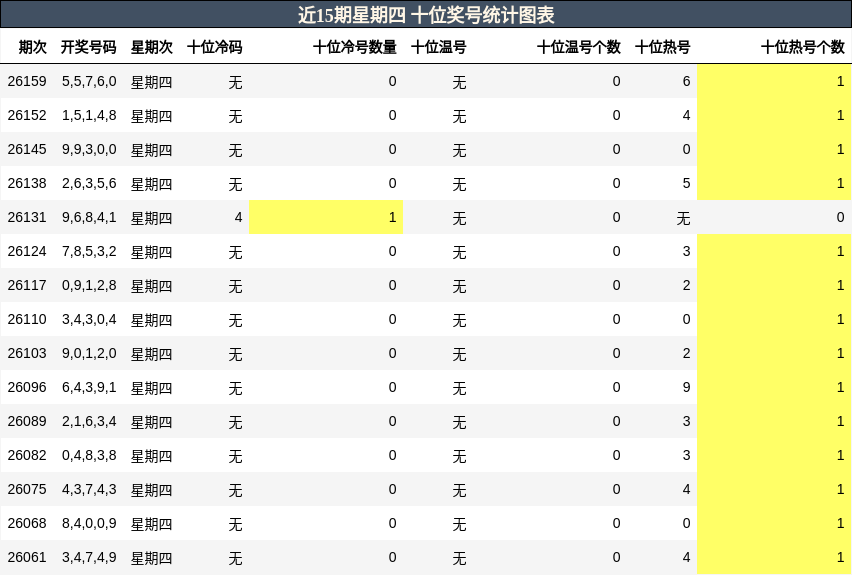Click cold code 无 in row 26110
The image size is (852, 575).
[235, 321]
